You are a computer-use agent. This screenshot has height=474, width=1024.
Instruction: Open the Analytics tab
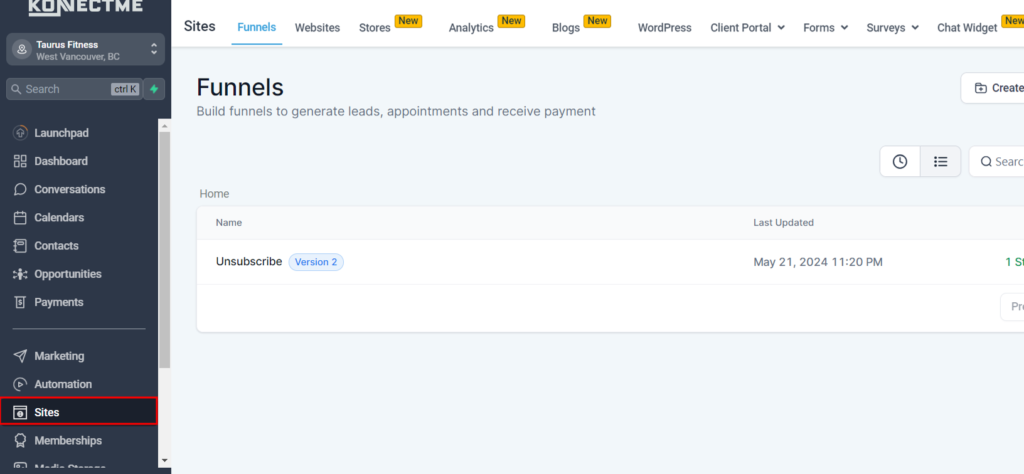tap(471, 28)
